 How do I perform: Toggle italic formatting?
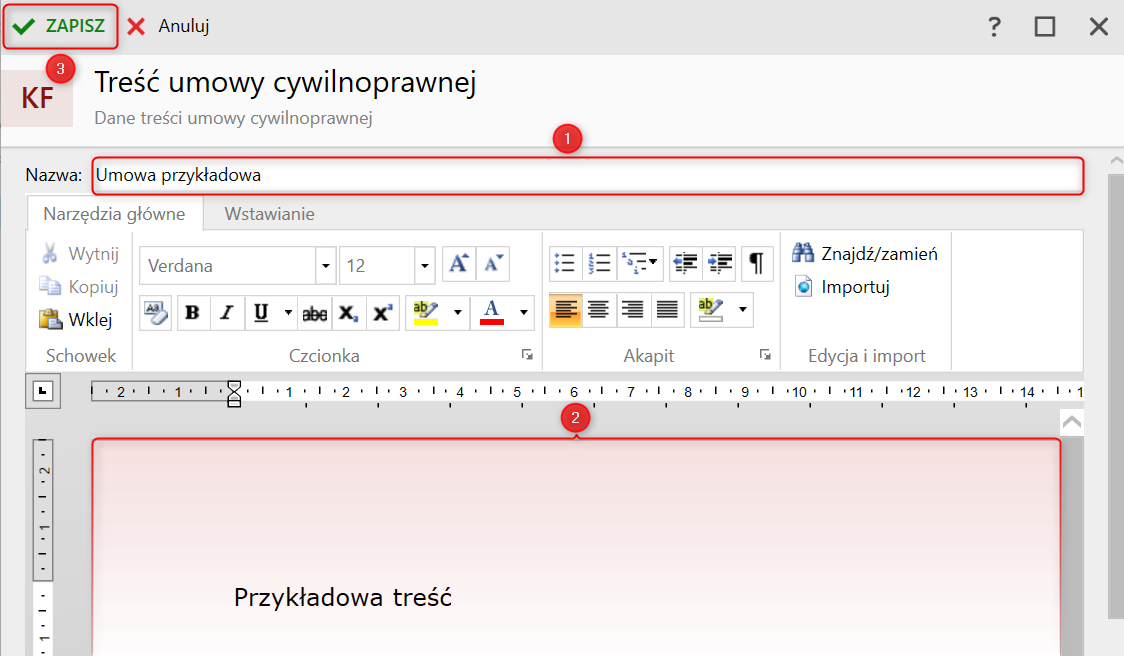(x=227, y=313)
